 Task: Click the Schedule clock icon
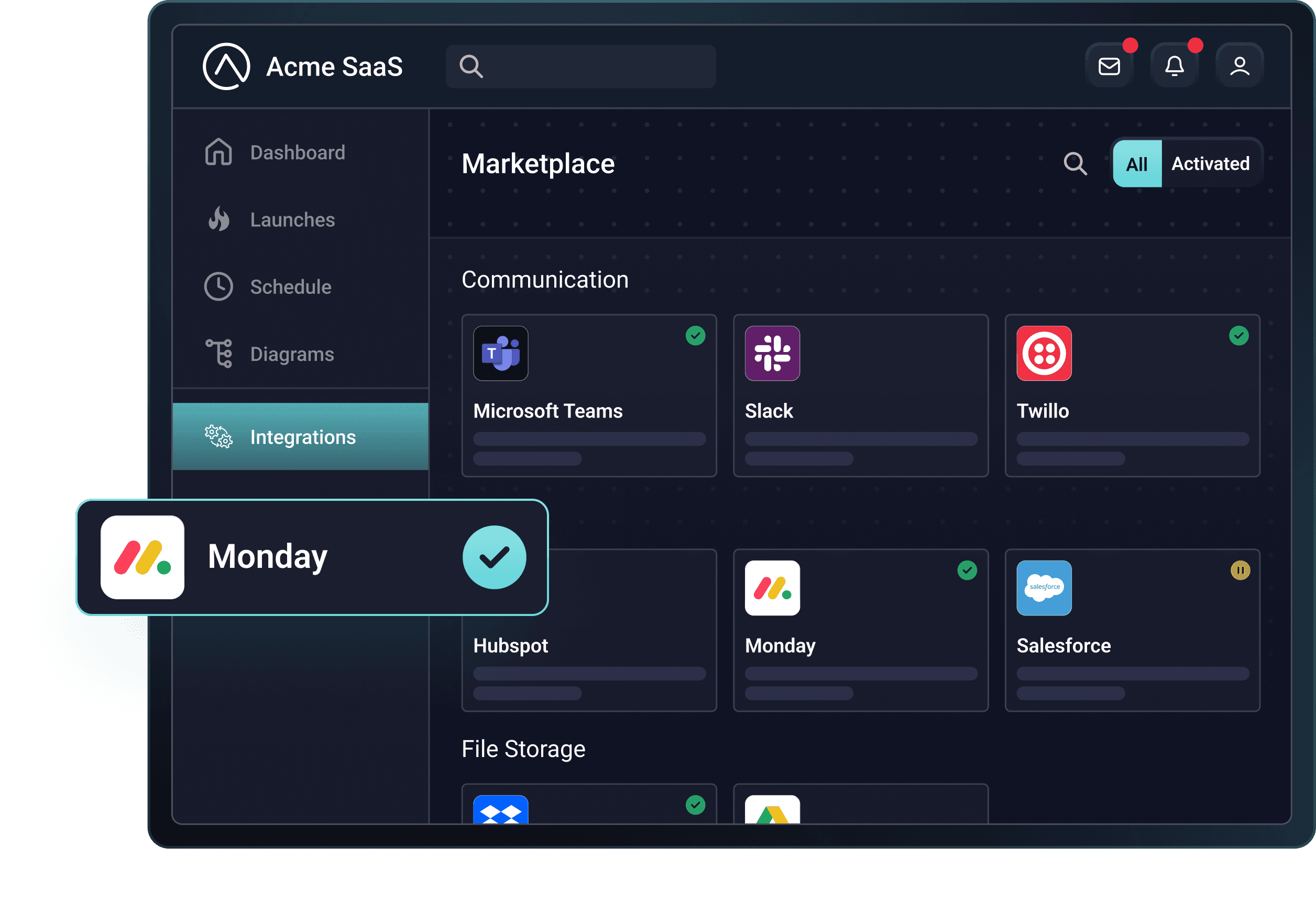coord(218,287)
